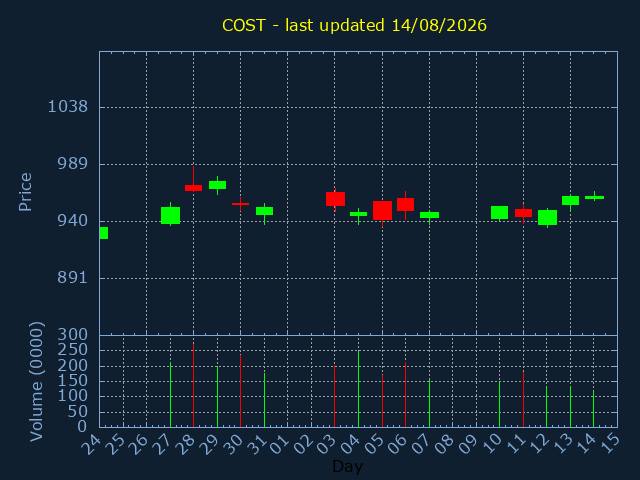Click day label 05 on the x-axis

click(x=373, y=444)
